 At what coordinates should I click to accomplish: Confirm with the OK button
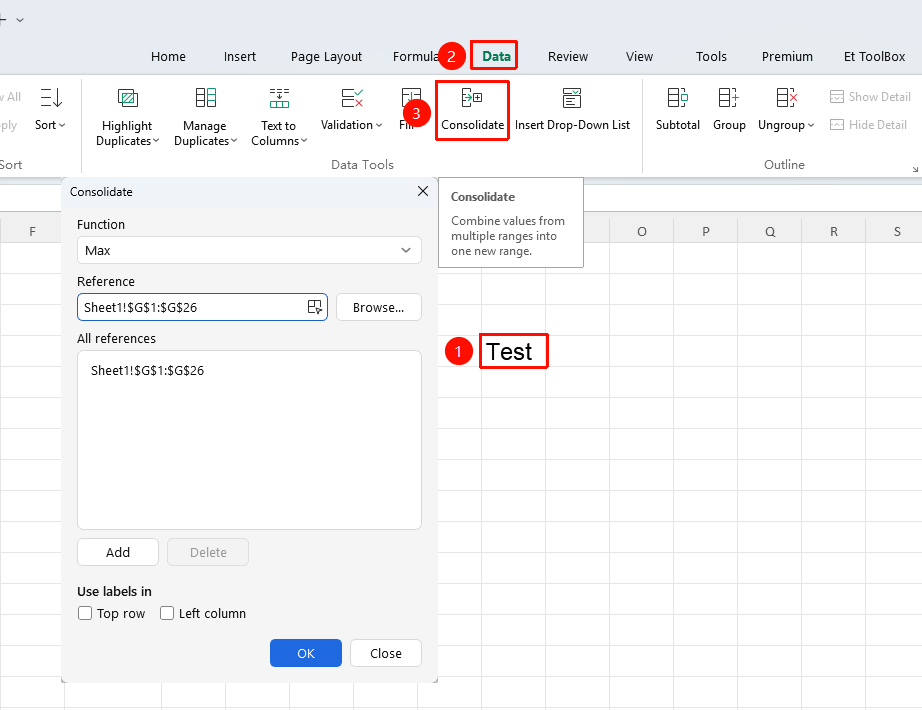[x=306, y=653]
